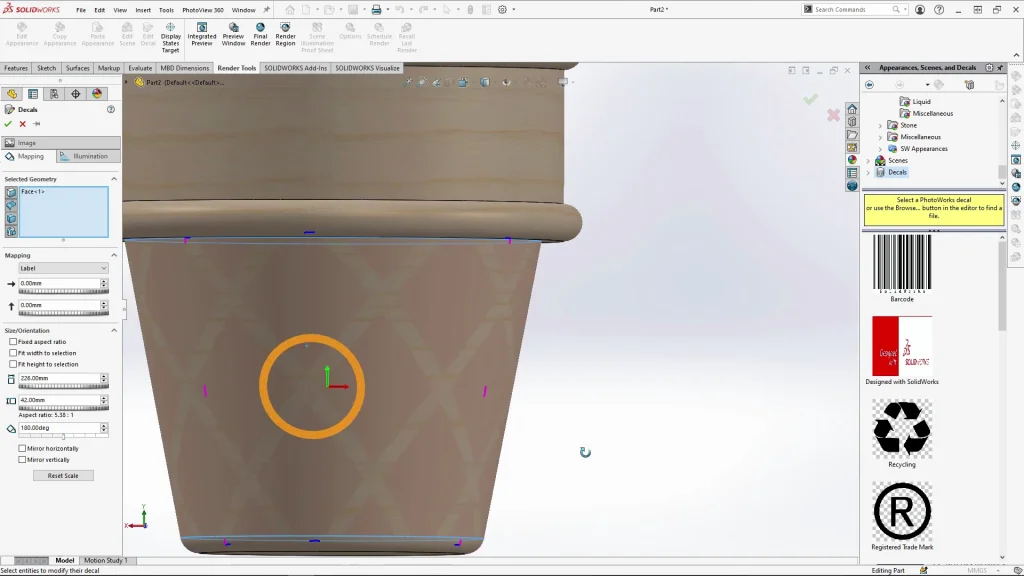Open the PhotoView 360 menu
The height and width of the screenshot is (576, 1024).
tap(203, 10)
